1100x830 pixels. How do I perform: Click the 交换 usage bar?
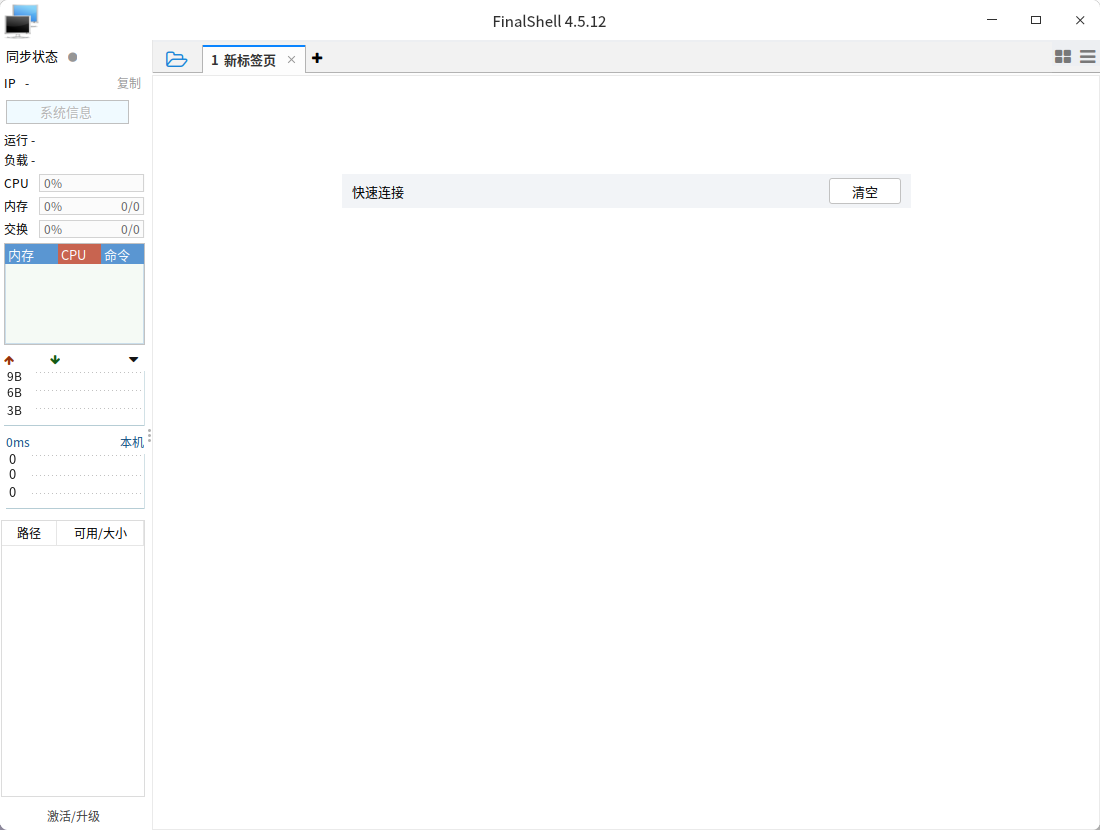(91, 229)
